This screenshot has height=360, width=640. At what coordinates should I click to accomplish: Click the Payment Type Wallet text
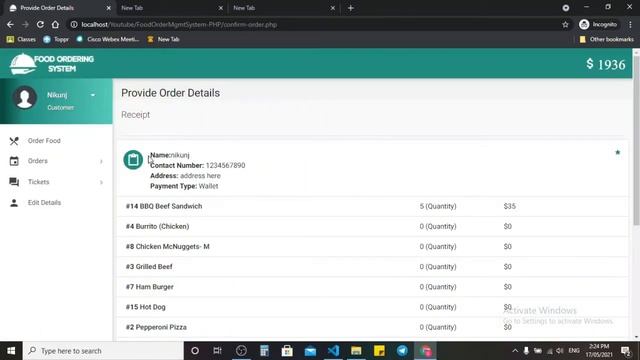pyautogui.click(x=184, y=186)
